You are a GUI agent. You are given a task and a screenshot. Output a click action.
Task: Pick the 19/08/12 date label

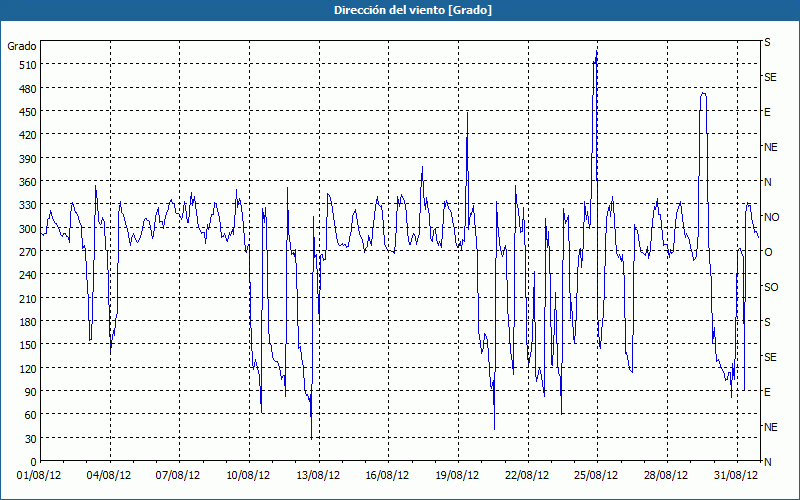[x=457, y=476]
